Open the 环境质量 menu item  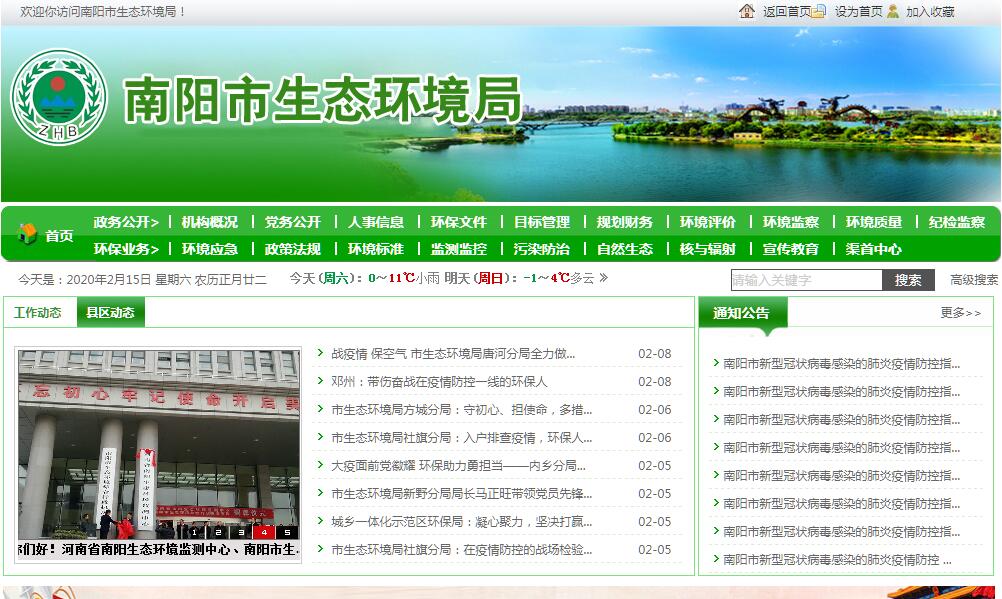pos(874,222)
